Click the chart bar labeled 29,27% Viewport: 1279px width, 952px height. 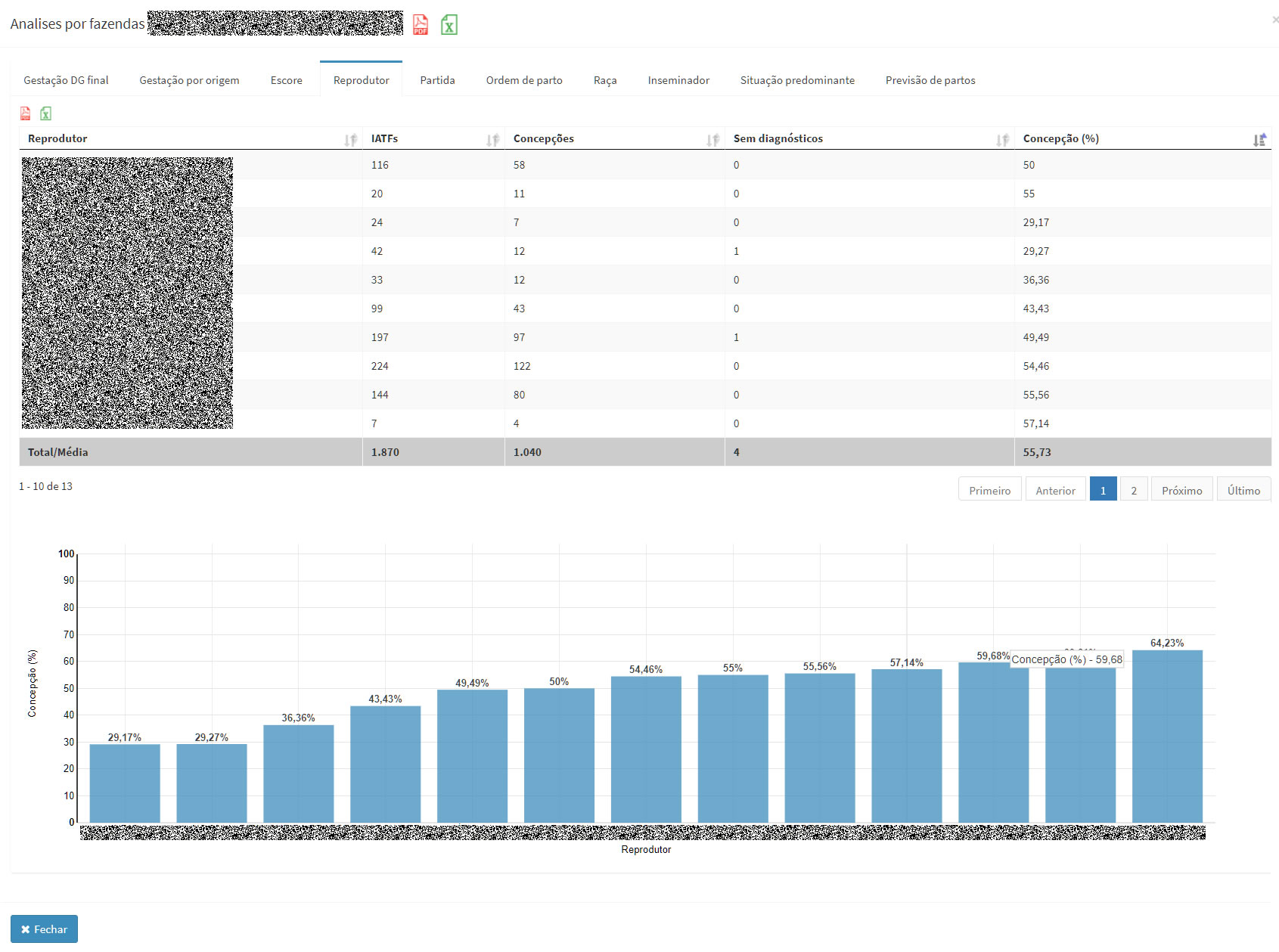pyautogui.click(x=212, y=783)
